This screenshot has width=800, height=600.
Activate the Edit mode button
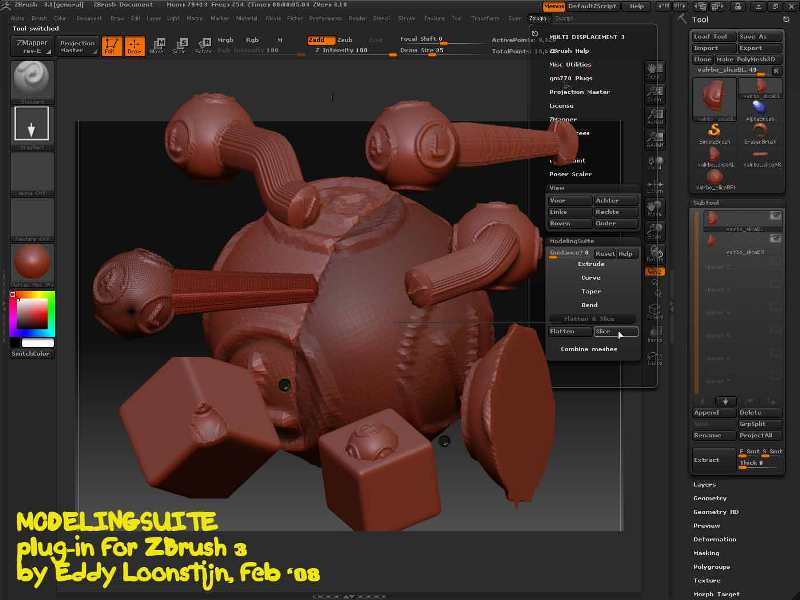click(112, 45)
